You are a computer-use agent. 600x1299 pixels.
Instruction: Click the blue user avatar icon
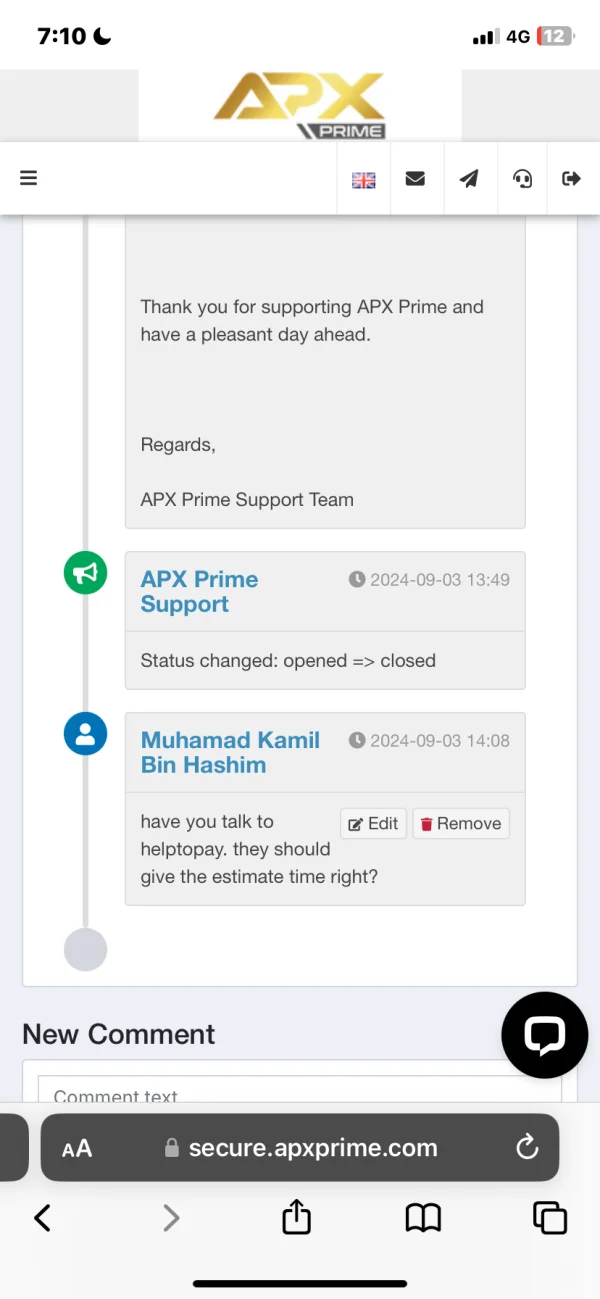tap(86, 734)
